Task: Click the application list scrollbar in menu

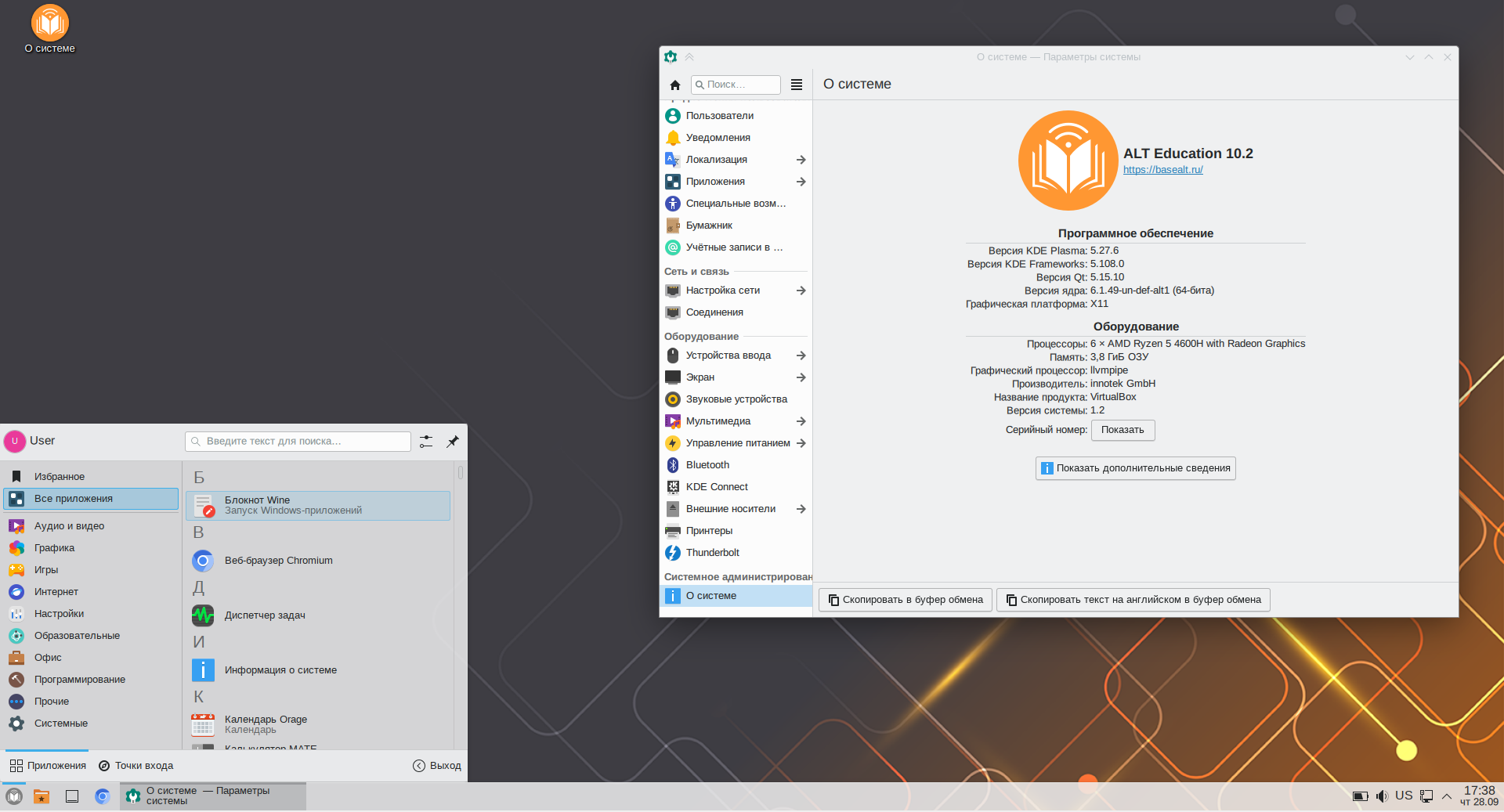Action: (461, 472)
